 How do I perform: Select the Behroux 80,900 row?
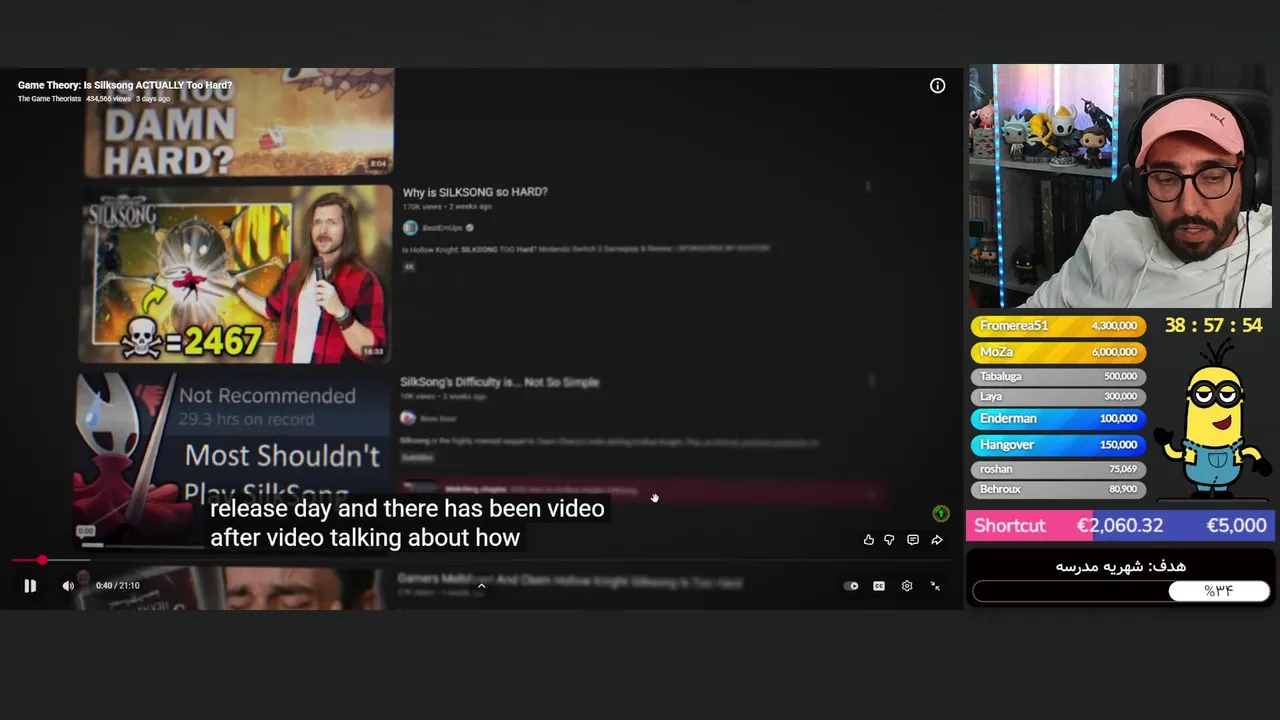[x=1058, y=489]
